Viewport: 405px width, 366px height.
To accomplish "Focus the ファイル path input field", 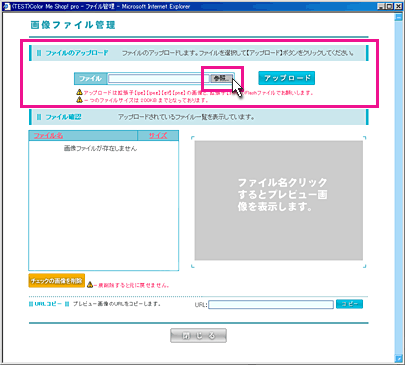I will click(x=159, y=79).
